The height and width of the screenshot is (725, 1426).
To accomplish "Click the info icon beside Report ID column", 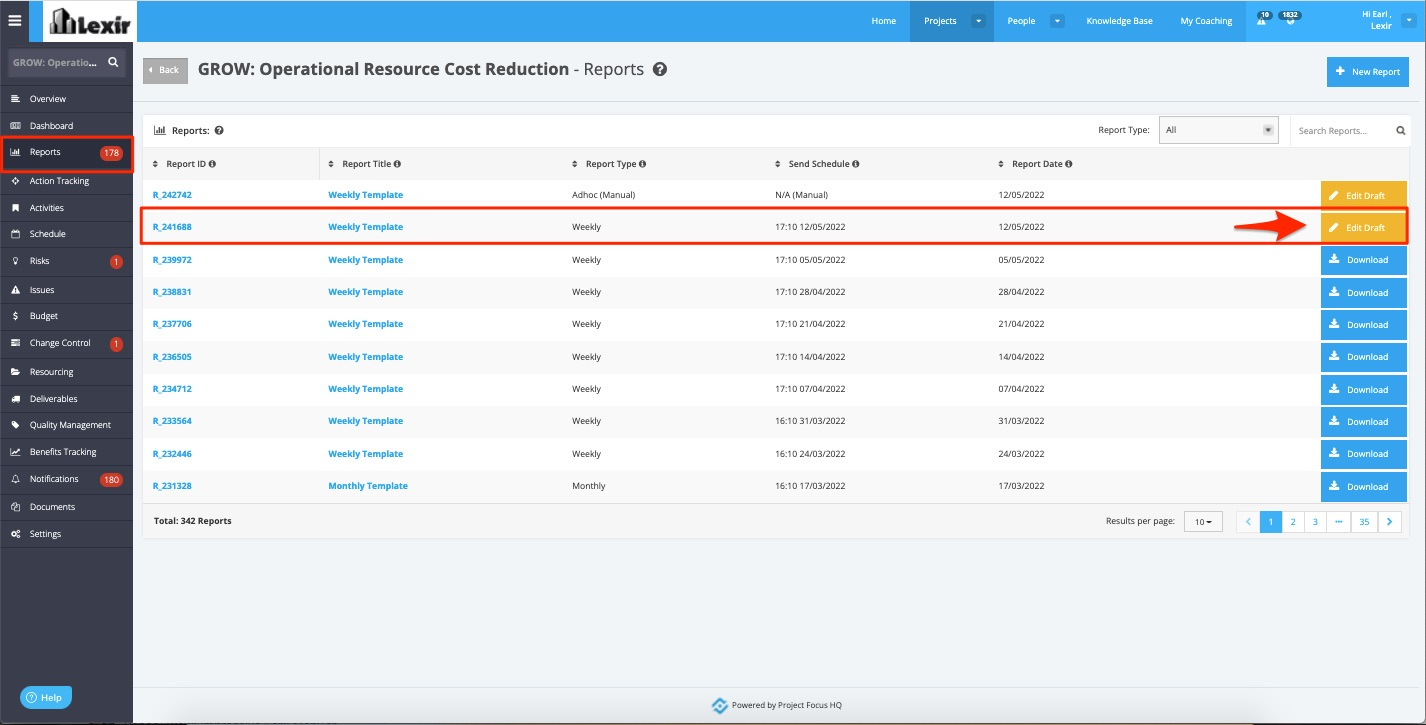I will click(x=212, y=164).
